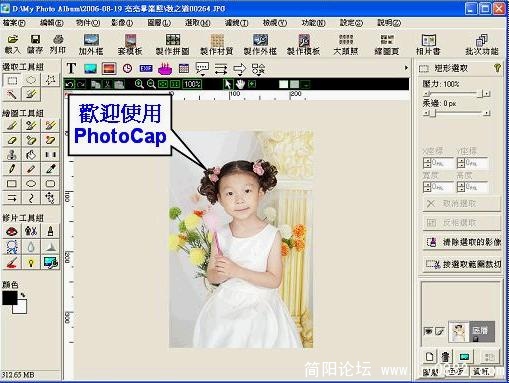Select the base layer thumbnail
Viewport: 509px width, 383px height.
coord(459,331)
